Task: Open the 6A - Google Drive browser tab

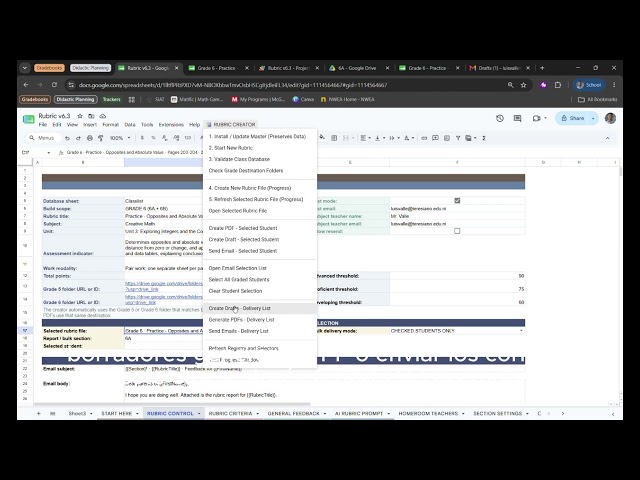Action: [x=357, y=68]
